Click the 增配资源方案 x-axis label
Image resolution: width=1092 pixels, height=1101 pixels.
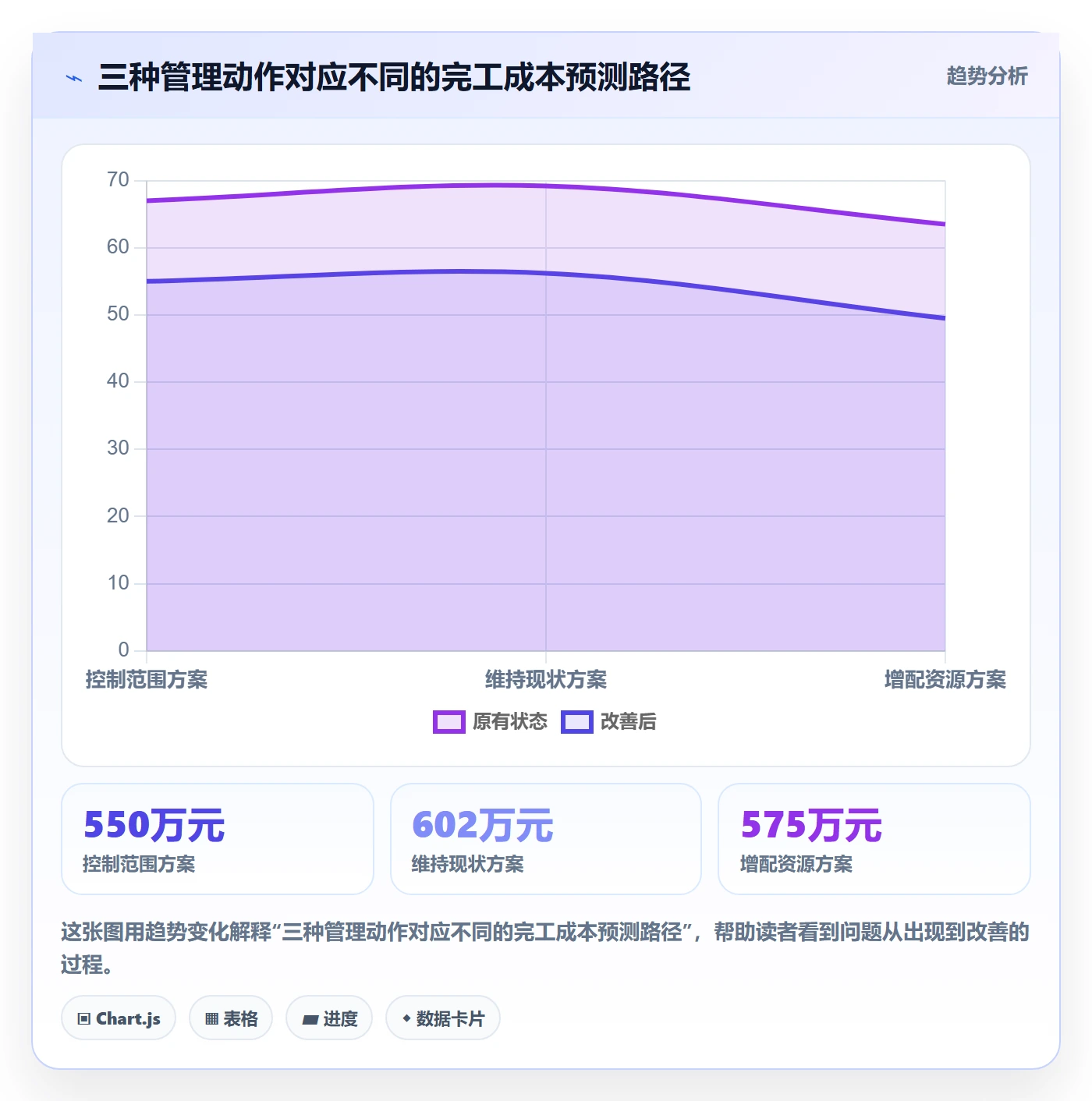(x=945, y=679)
